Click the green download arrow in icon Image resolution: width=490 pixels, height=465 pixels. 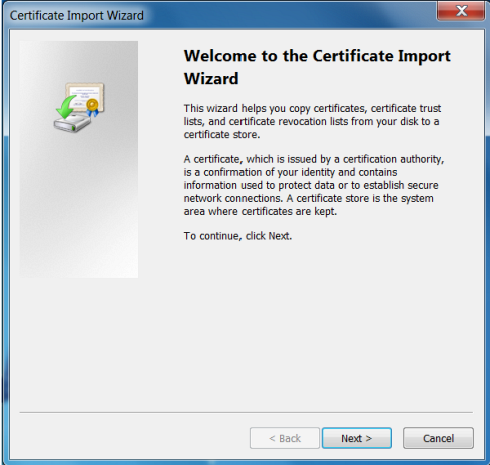click(66, 107)
